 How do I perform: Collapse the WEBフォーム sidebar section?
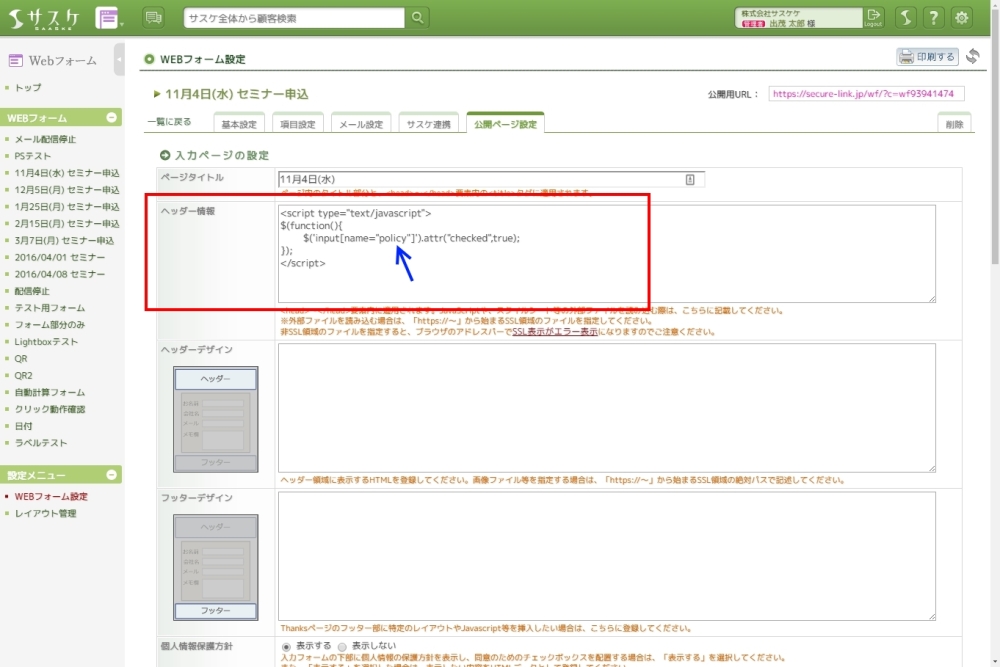click(112, 118)
